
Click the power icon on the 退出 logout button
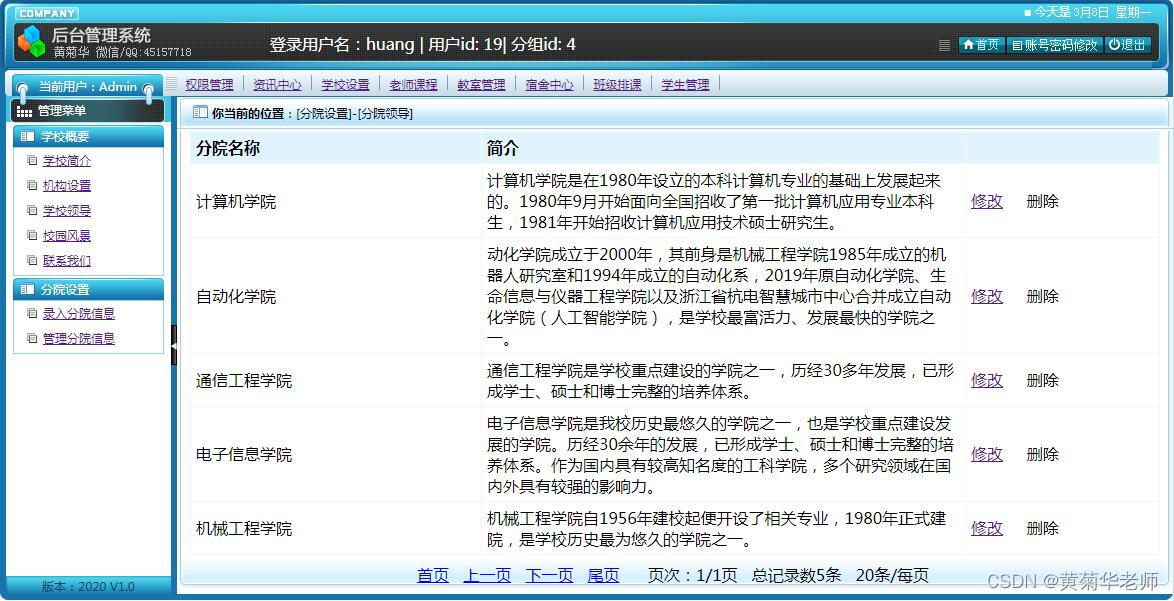click(1113, 44)
